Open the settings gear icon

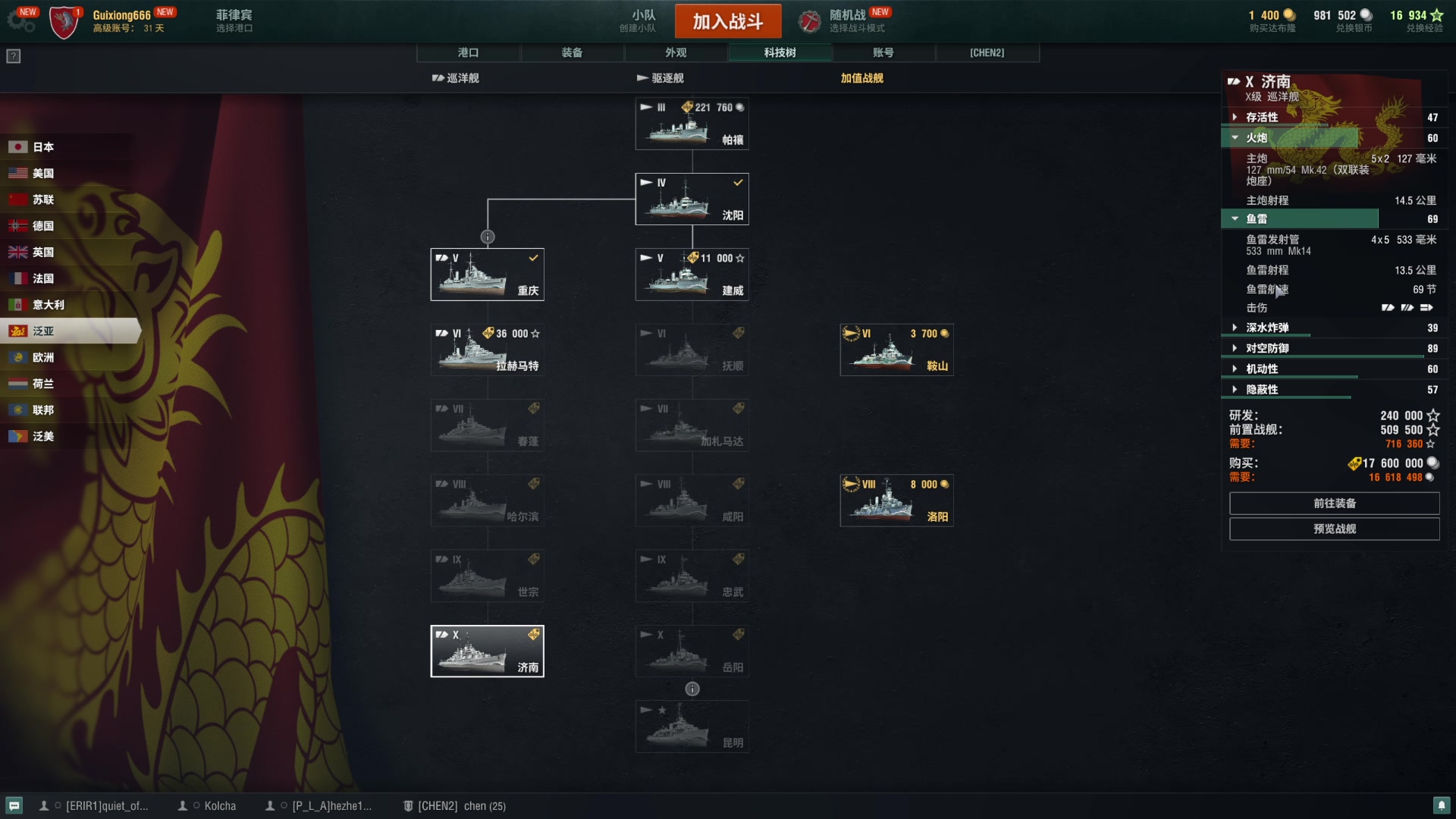point(20,21)
